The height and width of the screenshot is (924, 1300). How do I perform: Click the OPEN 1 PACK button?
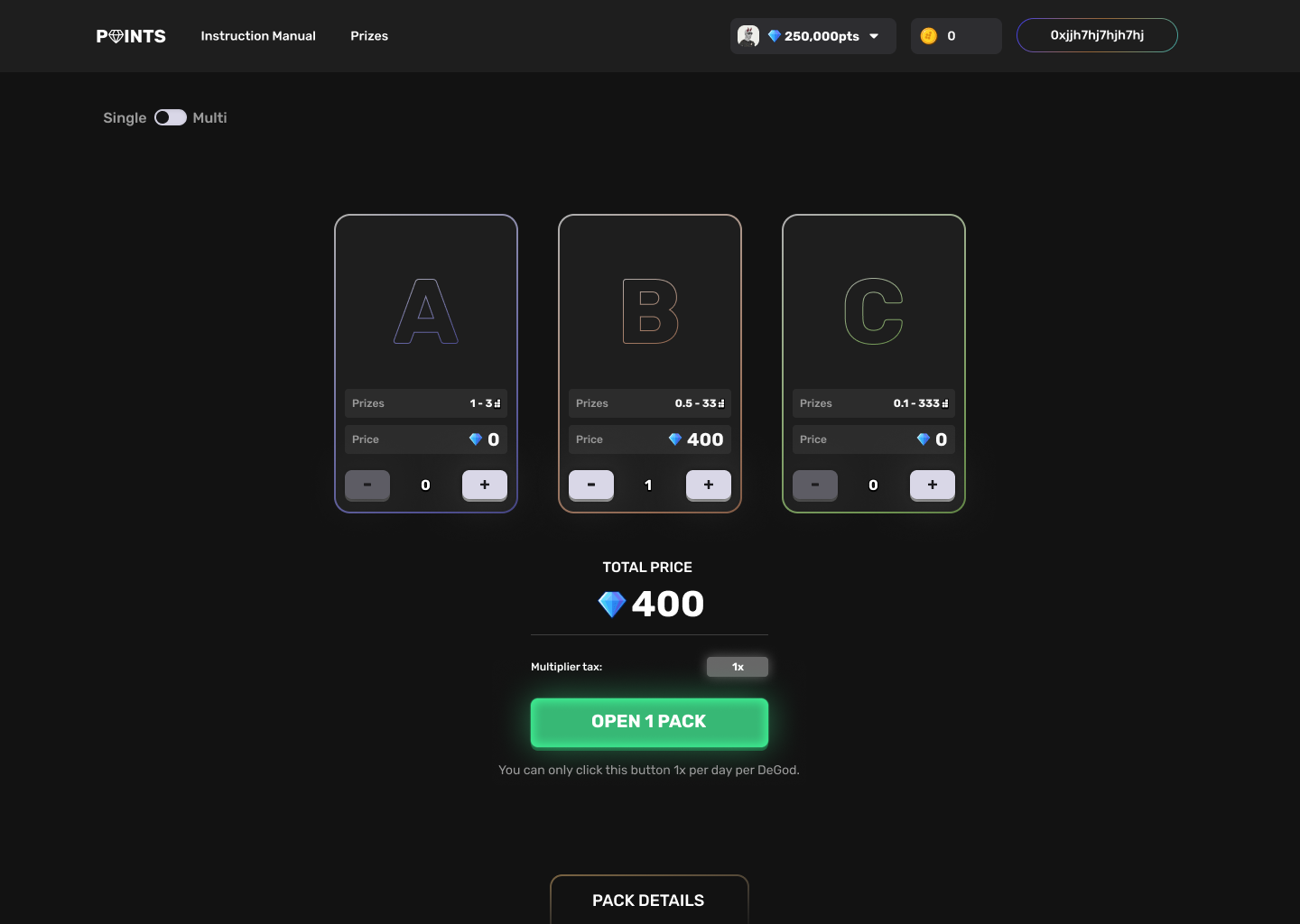pos(649,722)
